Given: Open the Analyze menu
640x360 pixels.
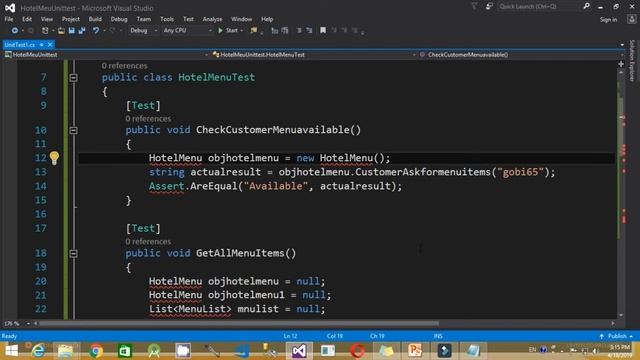Looking at the screenshot, I should [212, 19].
